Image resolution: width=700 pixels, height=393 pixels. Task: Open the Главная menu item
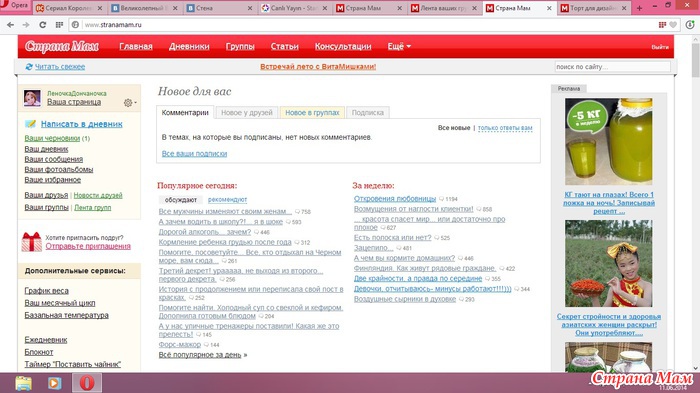[136, 46]
